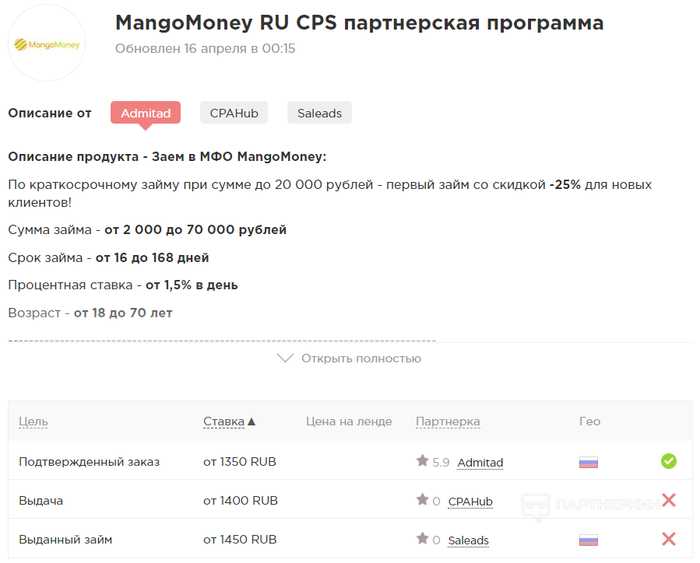Expand with the 'Открыть полностью' link
The height and width of the screenshot is (563, 700).
361,359
